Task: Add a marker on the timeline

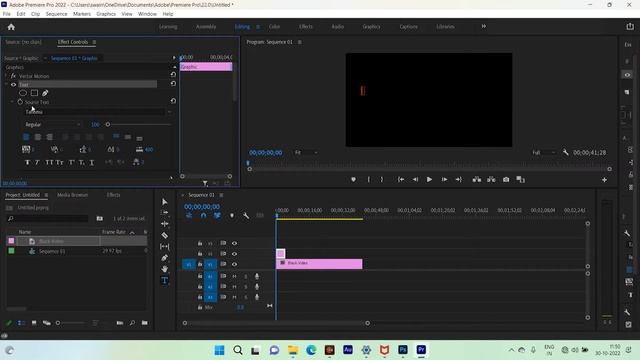Action: (x=231, y=216)
